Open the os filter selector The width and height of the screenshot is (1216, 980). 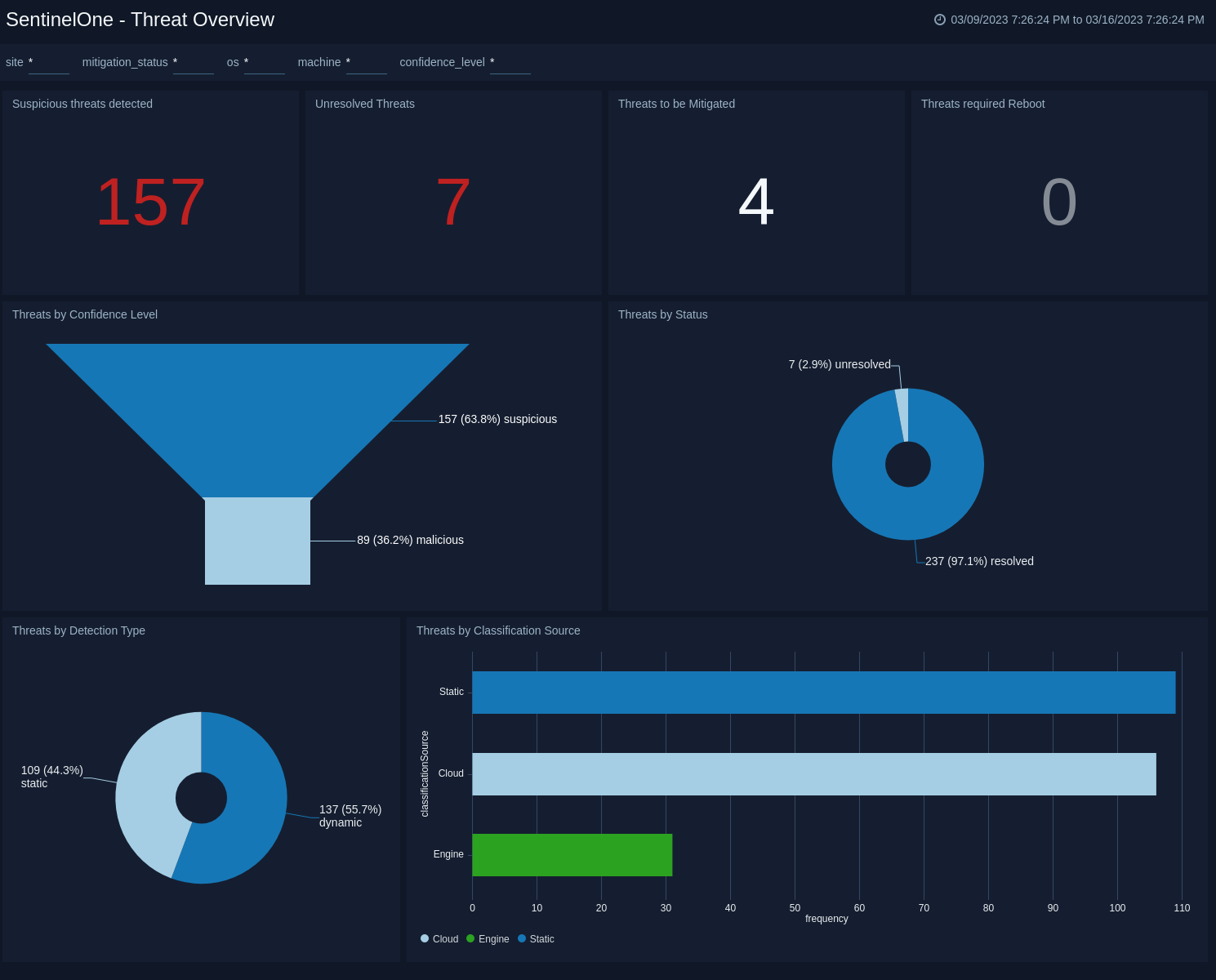point(265,63)
